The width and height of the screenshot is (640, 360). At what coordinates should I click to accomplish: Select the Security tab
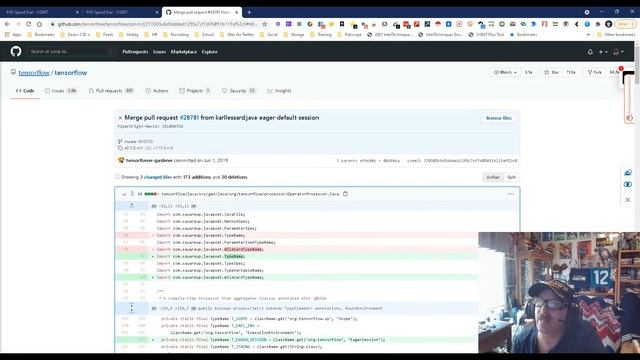point(239,91)
